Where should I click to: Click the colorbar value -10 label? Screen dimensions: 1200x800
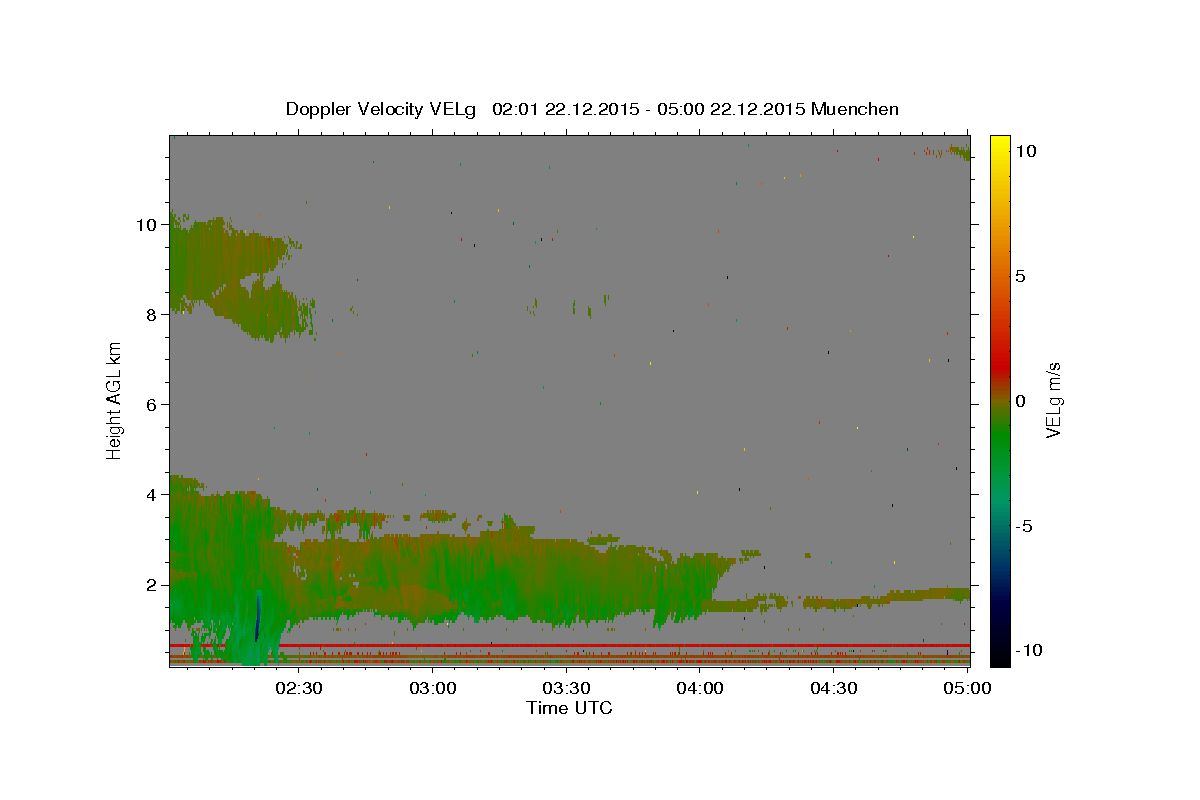[1028, 651]
